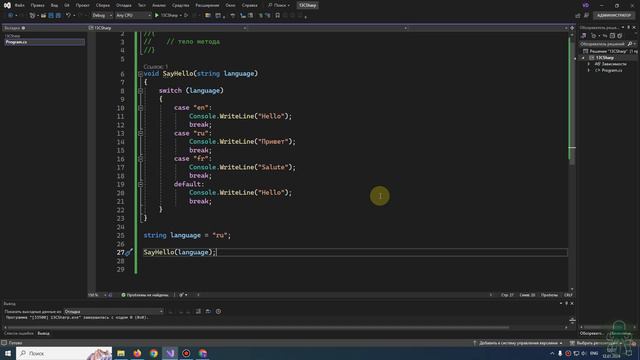
Task: Click the editor split window handle
Action: point(572,28)
